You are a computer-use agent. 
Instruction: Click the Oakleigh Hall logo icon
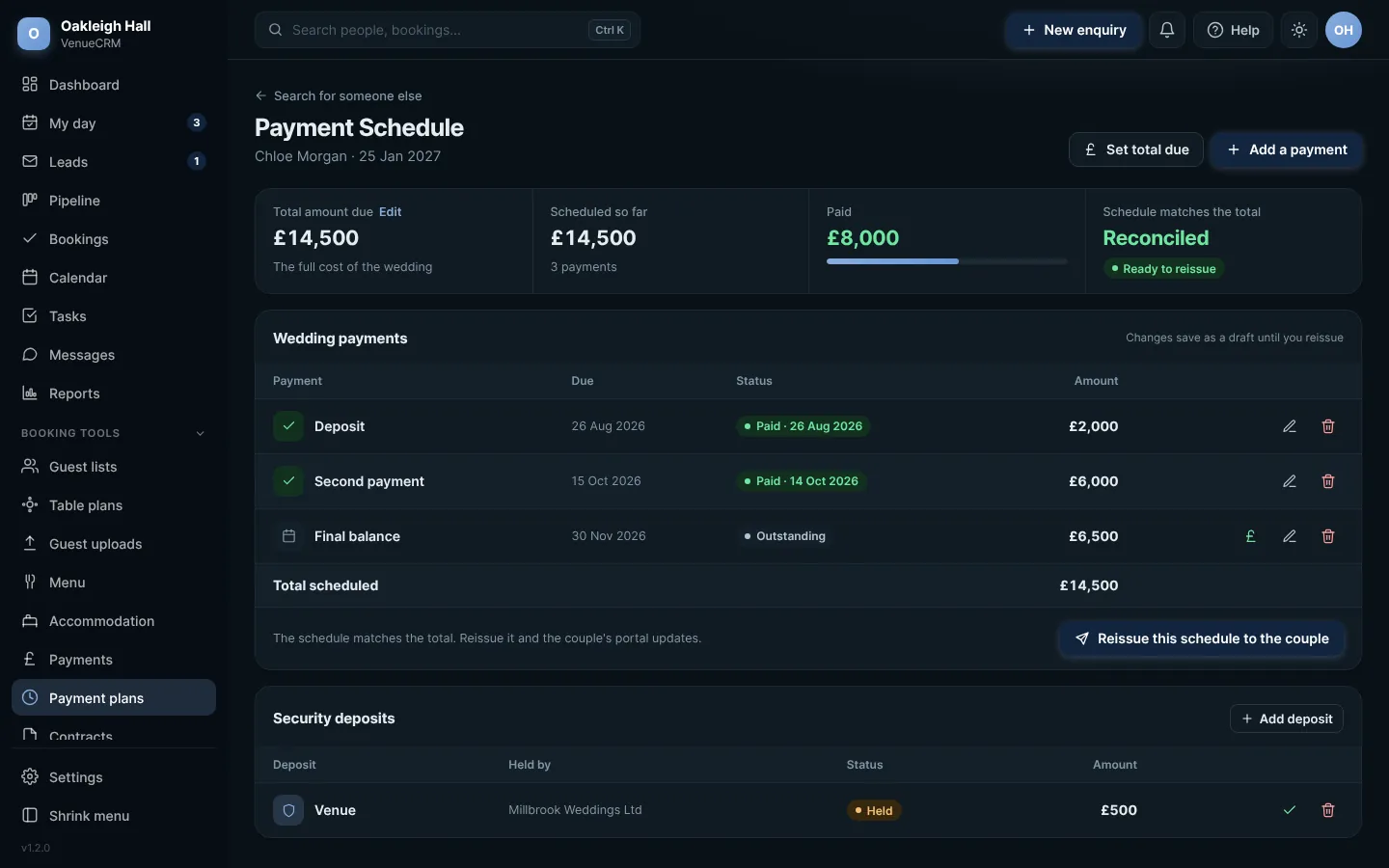pos(34,34)
